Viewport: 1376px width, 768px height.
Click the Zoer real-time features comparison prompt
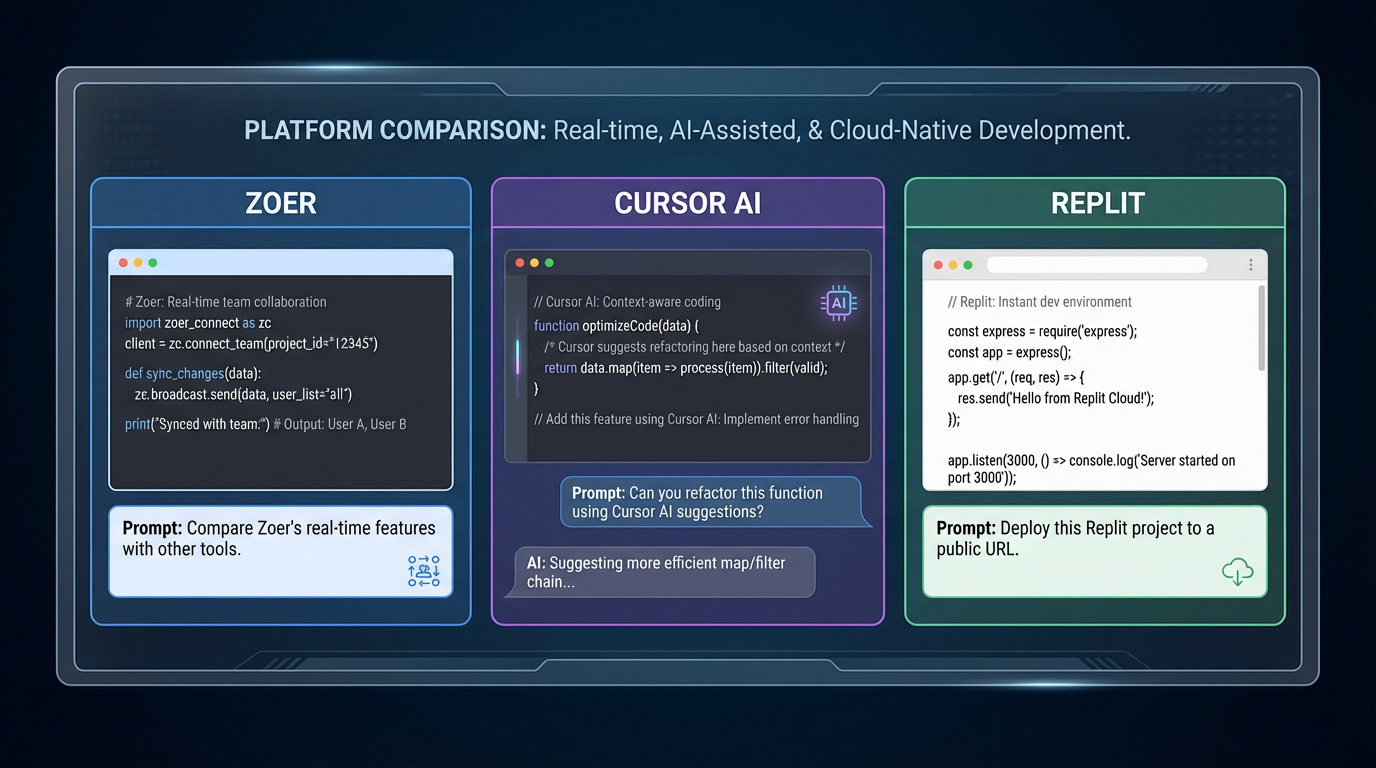(x=280, y=550)
